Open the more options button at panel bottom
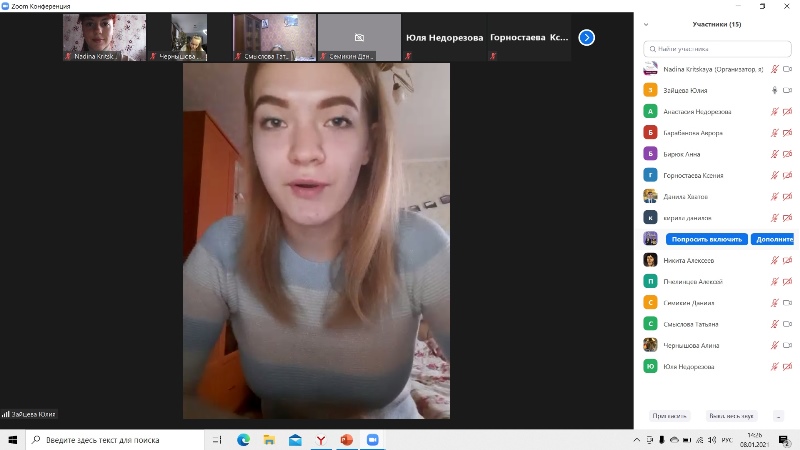This screenshot has width=800, height=450. coord(778,415)
